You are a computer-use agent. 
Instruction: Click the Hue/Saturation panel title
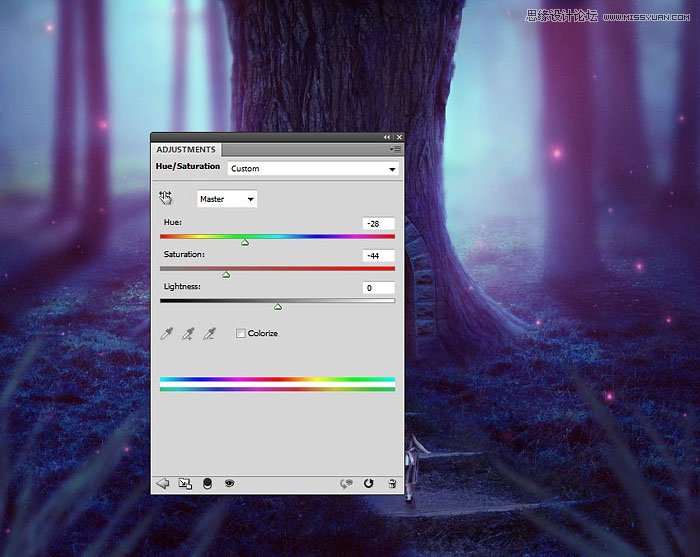pyautogui.click(x=188, y=166)
